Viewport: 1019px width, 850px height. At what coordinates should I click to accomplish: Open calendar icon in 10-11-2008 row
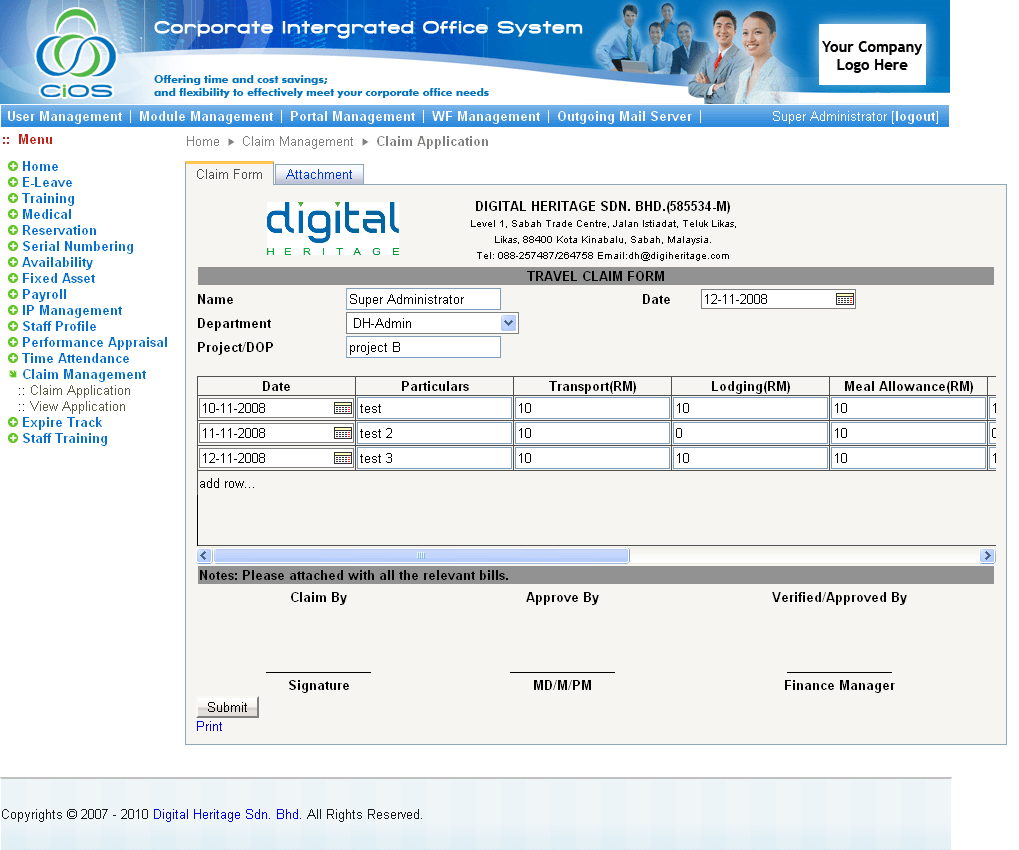click(x=343, y=408)
